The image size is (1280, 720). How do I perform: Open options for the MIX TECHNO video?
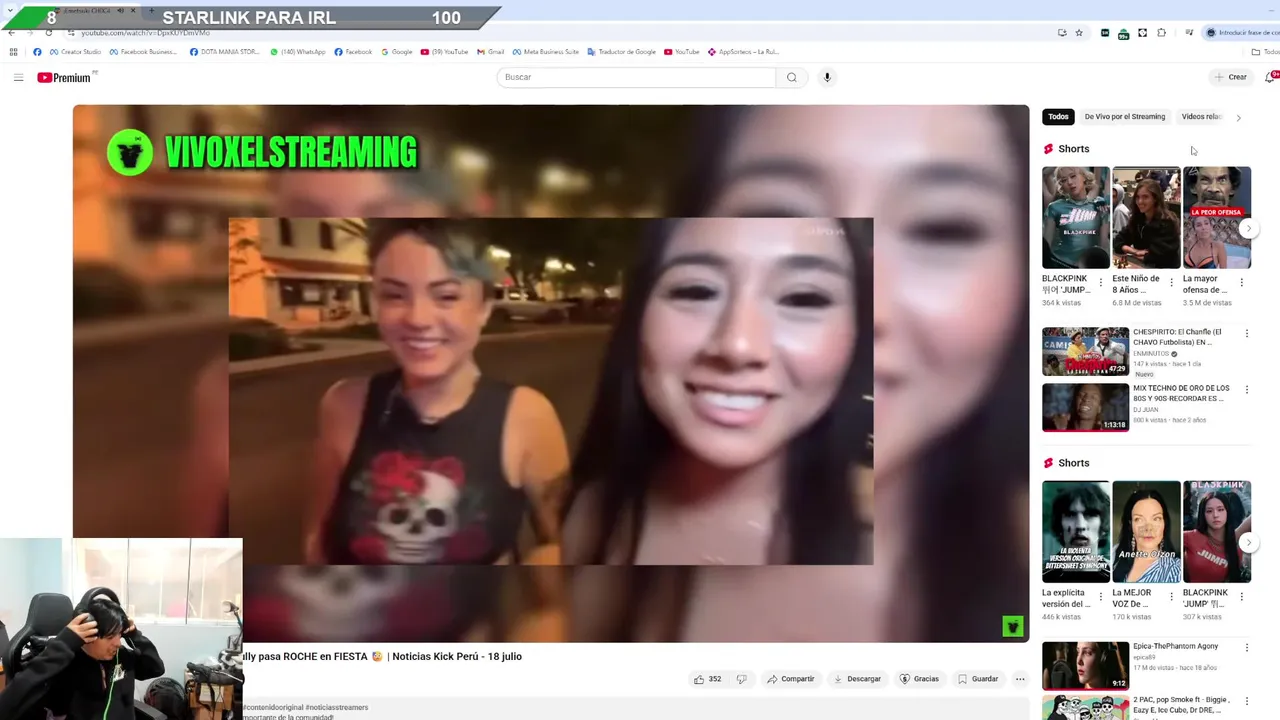point(1246,390)
